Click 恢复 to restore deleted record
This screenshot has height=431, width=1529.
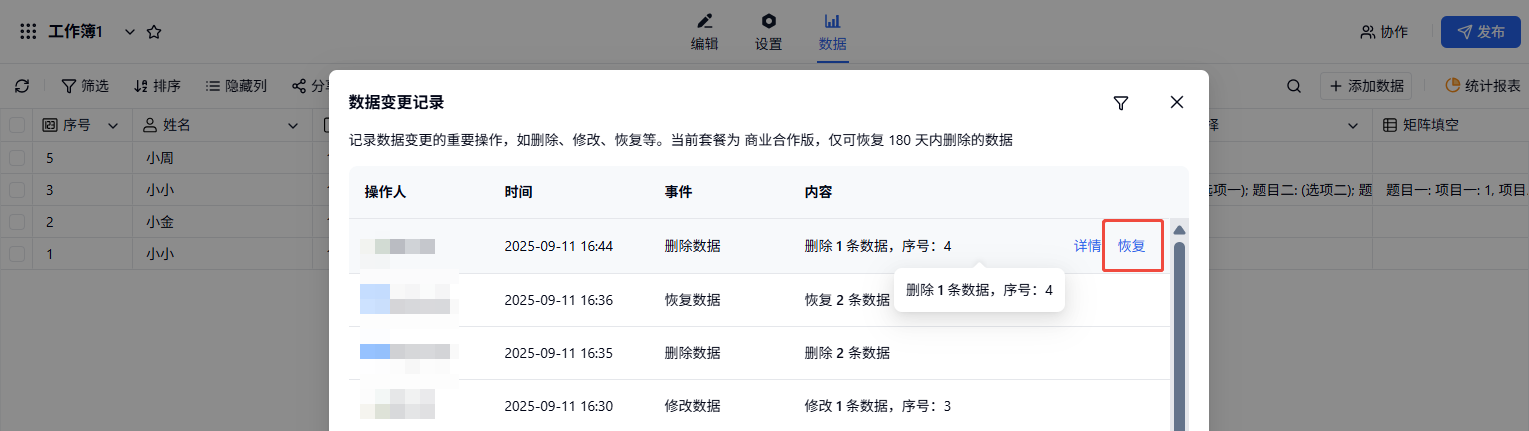[1132, 245]
